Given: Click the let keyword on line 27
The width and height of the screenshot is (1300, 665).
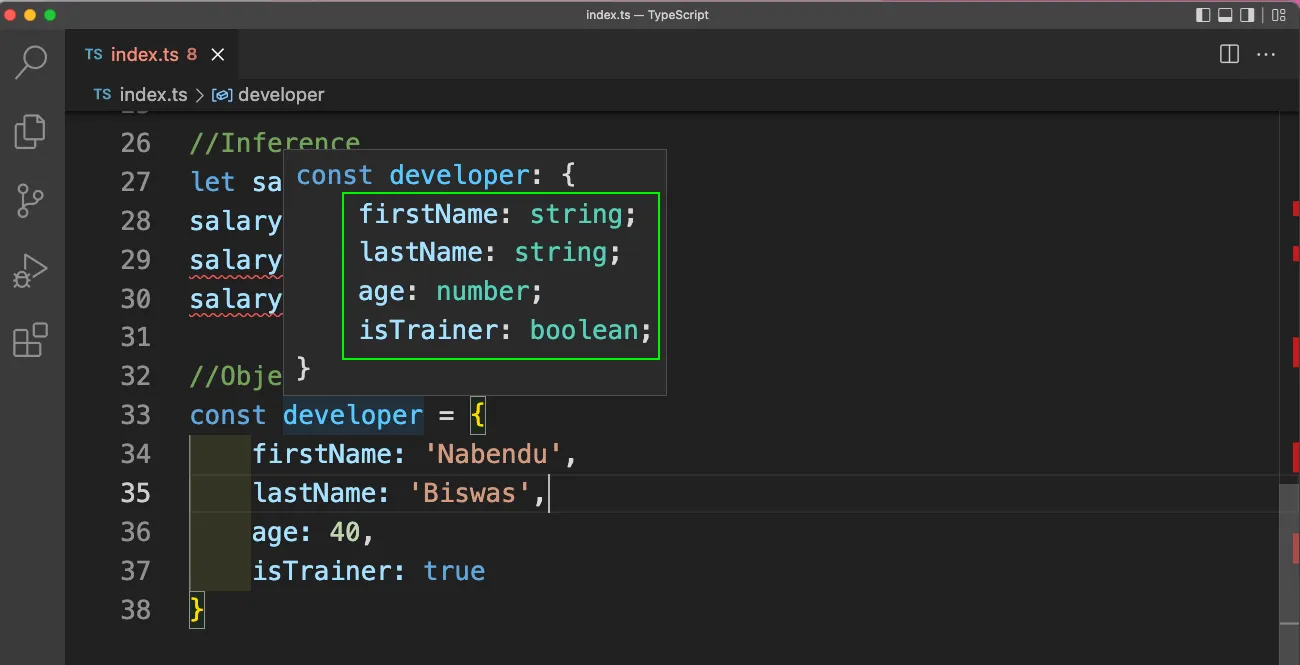Looking at the screenshot, I should pos(213,182).
